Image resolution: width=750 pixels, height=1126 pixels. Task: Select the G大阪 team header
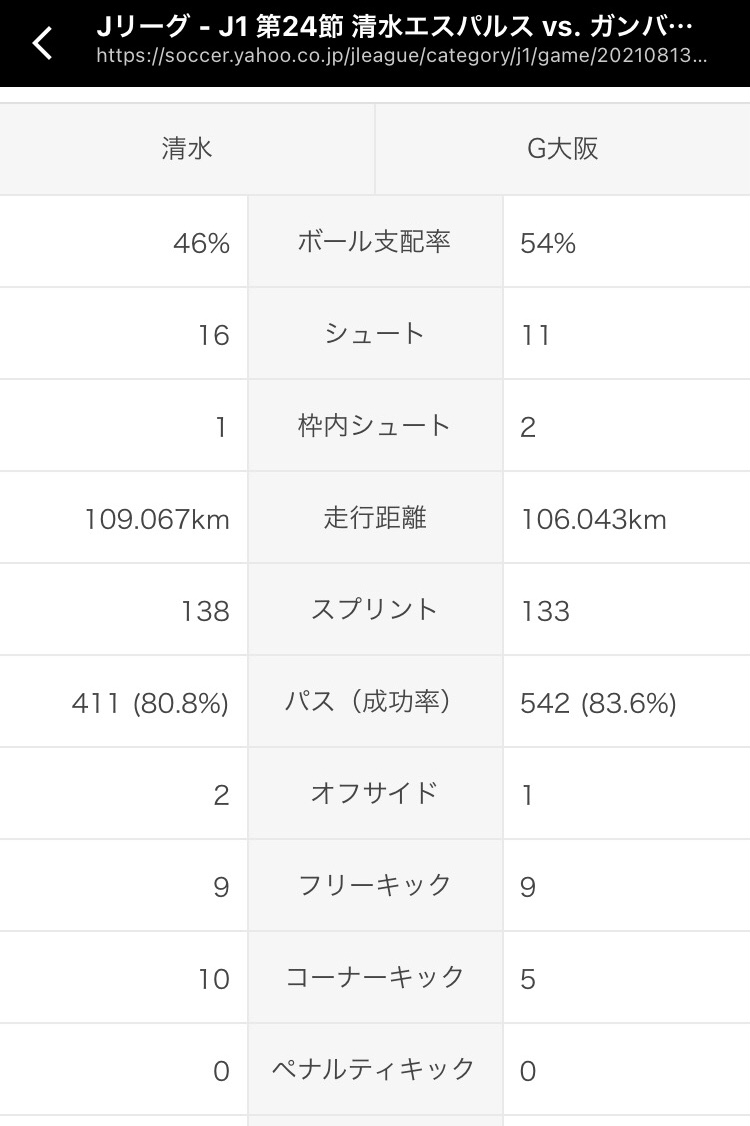point(563,149)
